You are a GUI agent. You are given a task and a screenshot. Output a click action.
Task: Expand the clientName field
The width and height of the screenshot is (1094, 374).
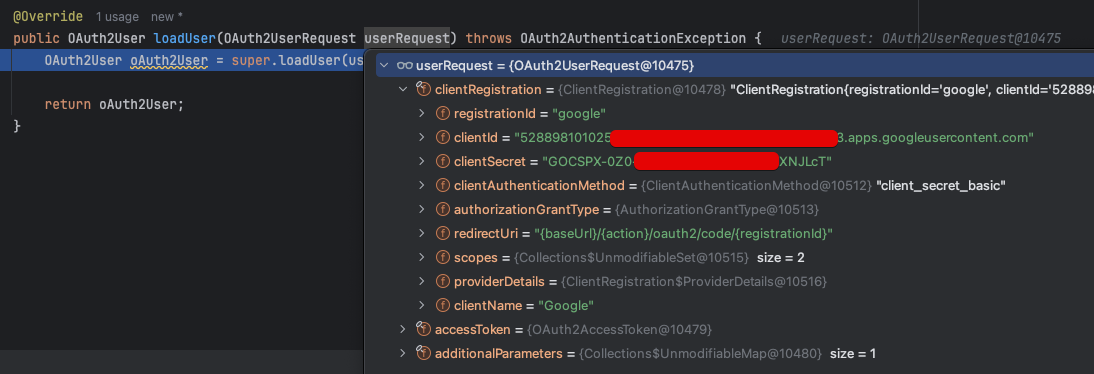click(421, 306)
